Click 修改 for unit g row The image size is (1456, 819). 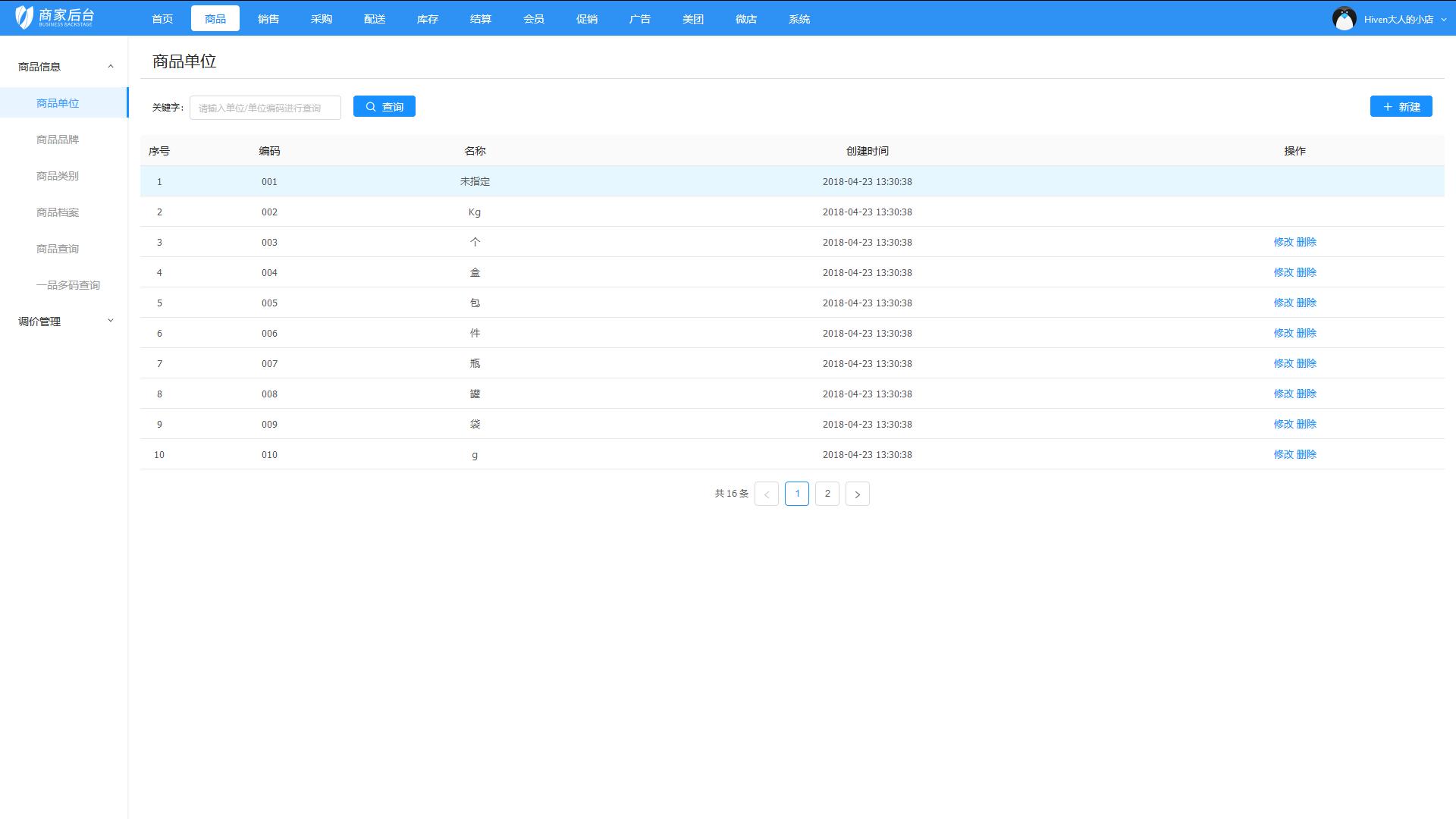pyautogui.click(x=1283, y=454)
